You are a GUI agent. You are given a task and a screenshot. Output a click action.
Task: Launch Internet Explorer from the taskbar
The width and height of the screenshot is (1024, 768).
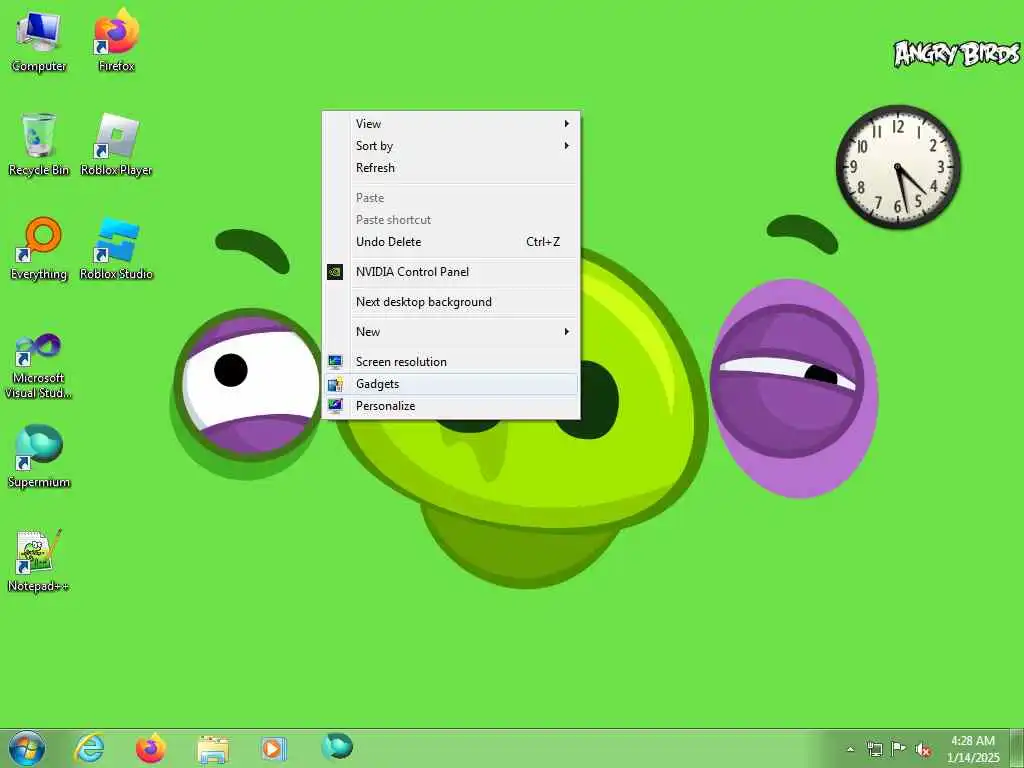tap(89, 748)
